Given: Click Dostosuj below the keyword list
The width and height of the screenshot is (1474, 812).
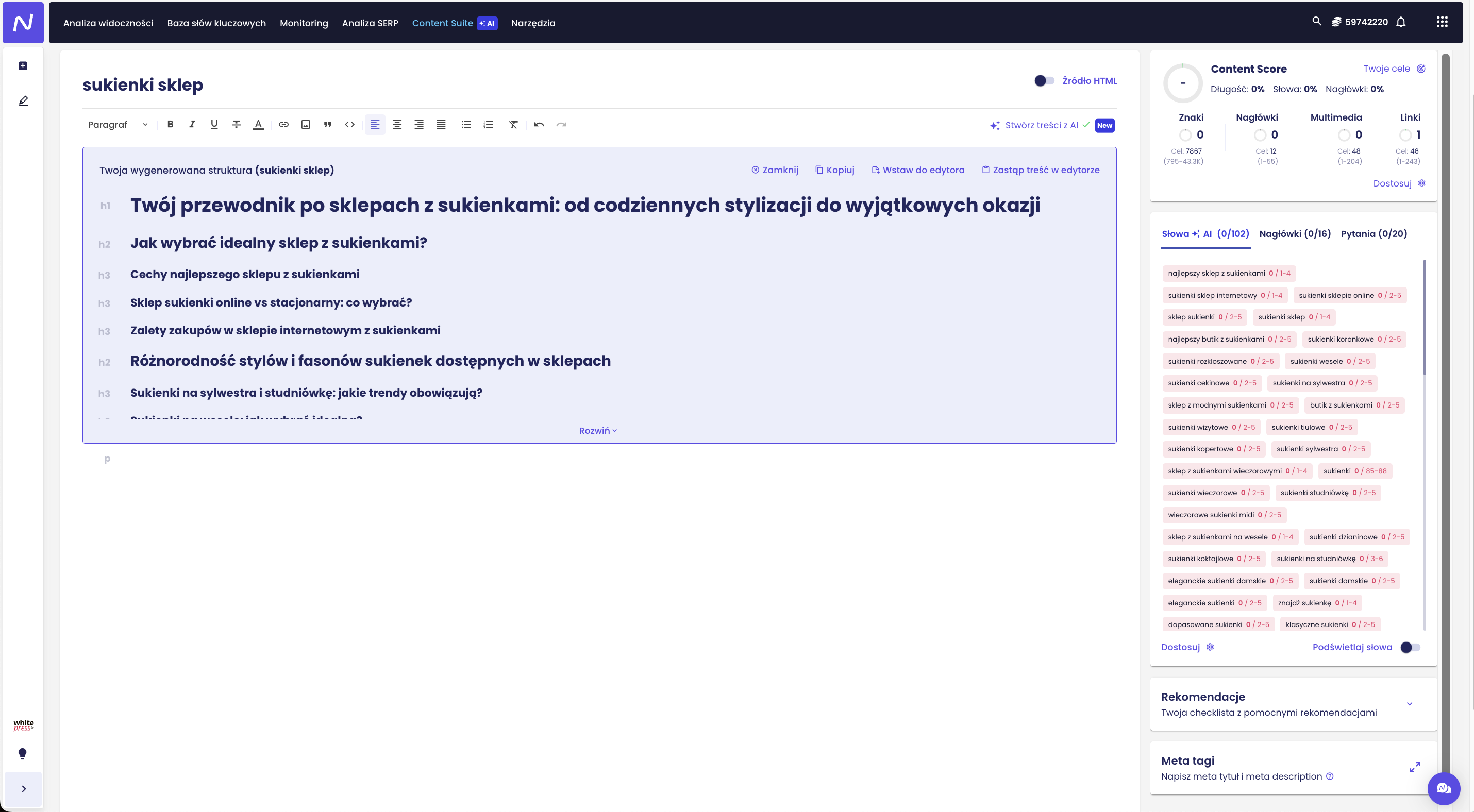Looking at the screenshot, I should tap(1187, 647).
